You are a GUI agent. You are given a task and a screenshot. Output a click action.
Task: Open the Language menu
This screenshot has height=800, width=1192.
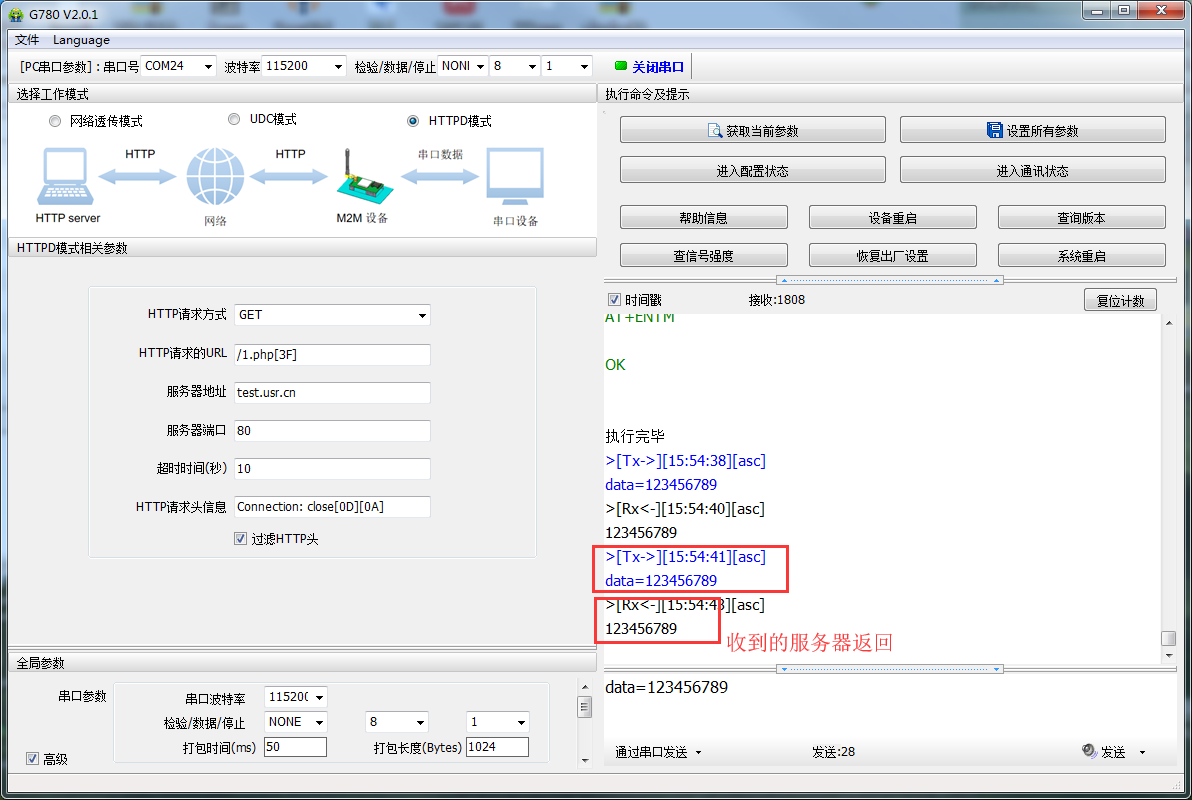point(81,40)
